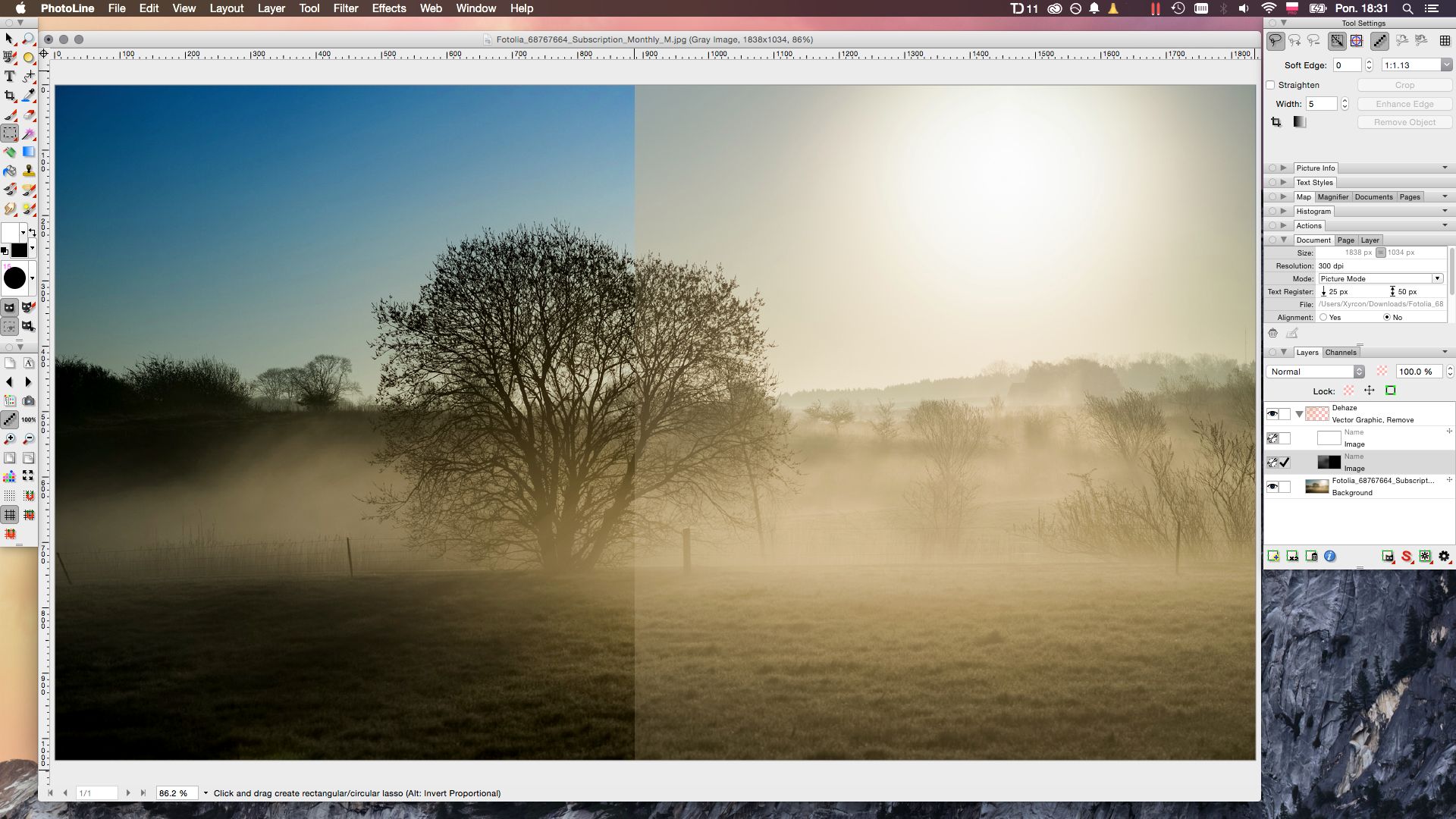The width and height of the screenshot is (1456, 819).
Task: Click the layer info icon
Action: 1330,557
